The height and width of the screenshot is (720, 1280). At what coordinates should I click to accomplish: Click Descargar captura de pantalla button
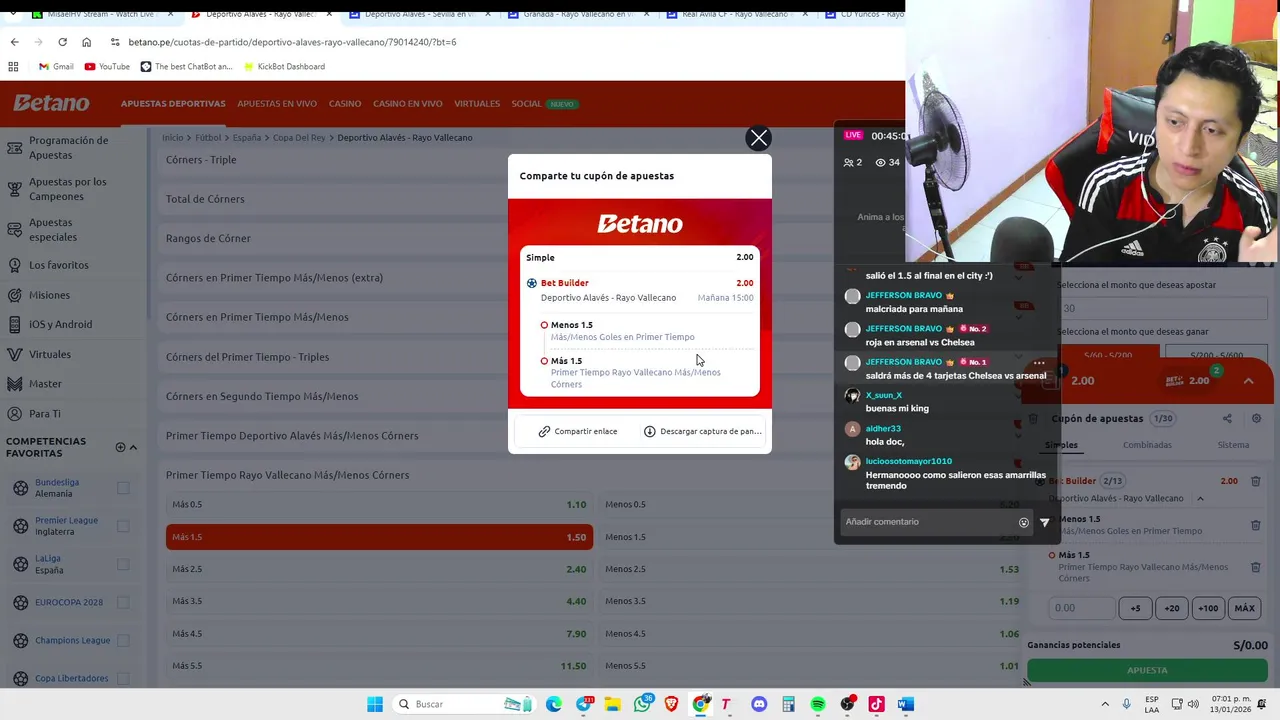702,431
